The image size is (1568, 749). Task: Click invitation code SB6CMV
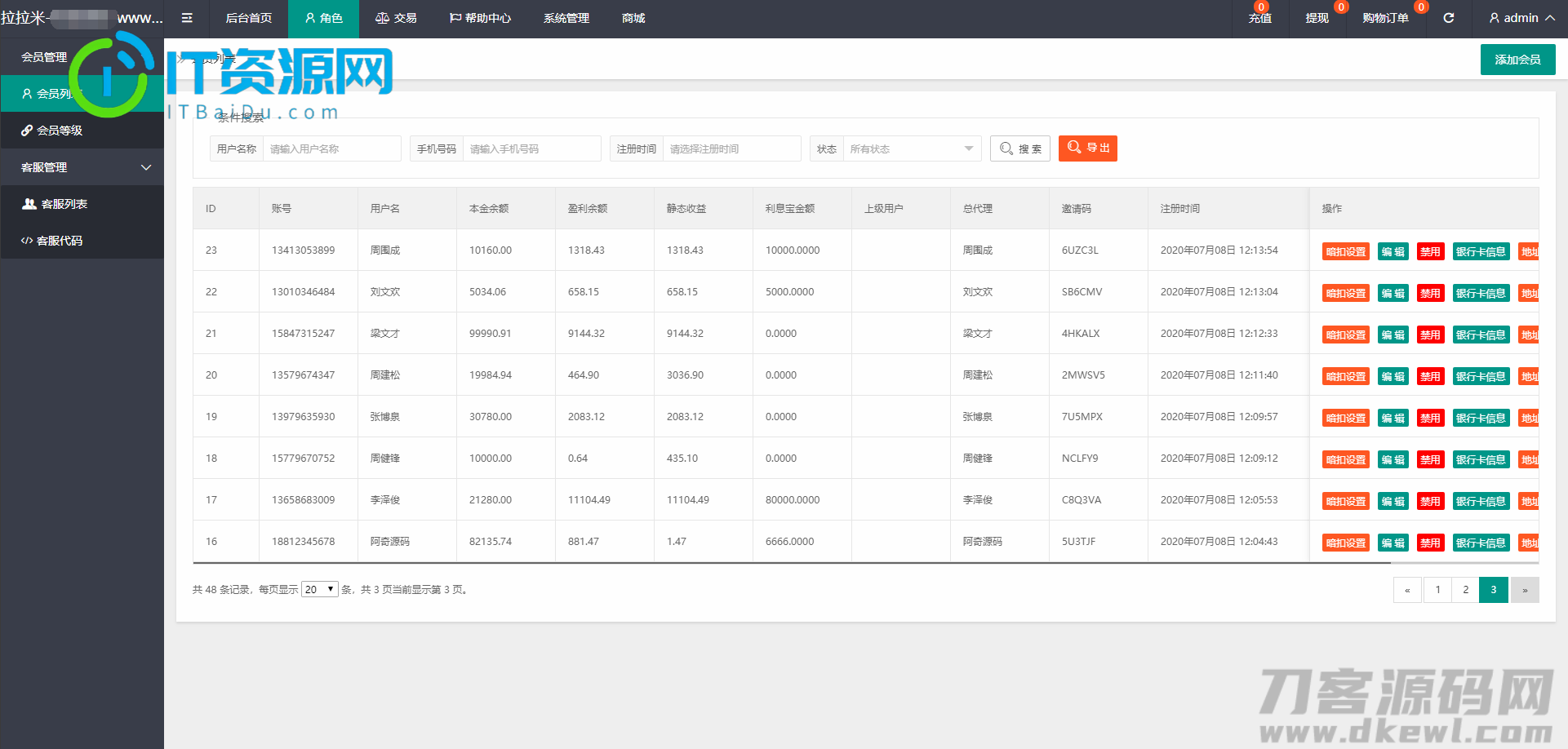(x=1082, y=292)
